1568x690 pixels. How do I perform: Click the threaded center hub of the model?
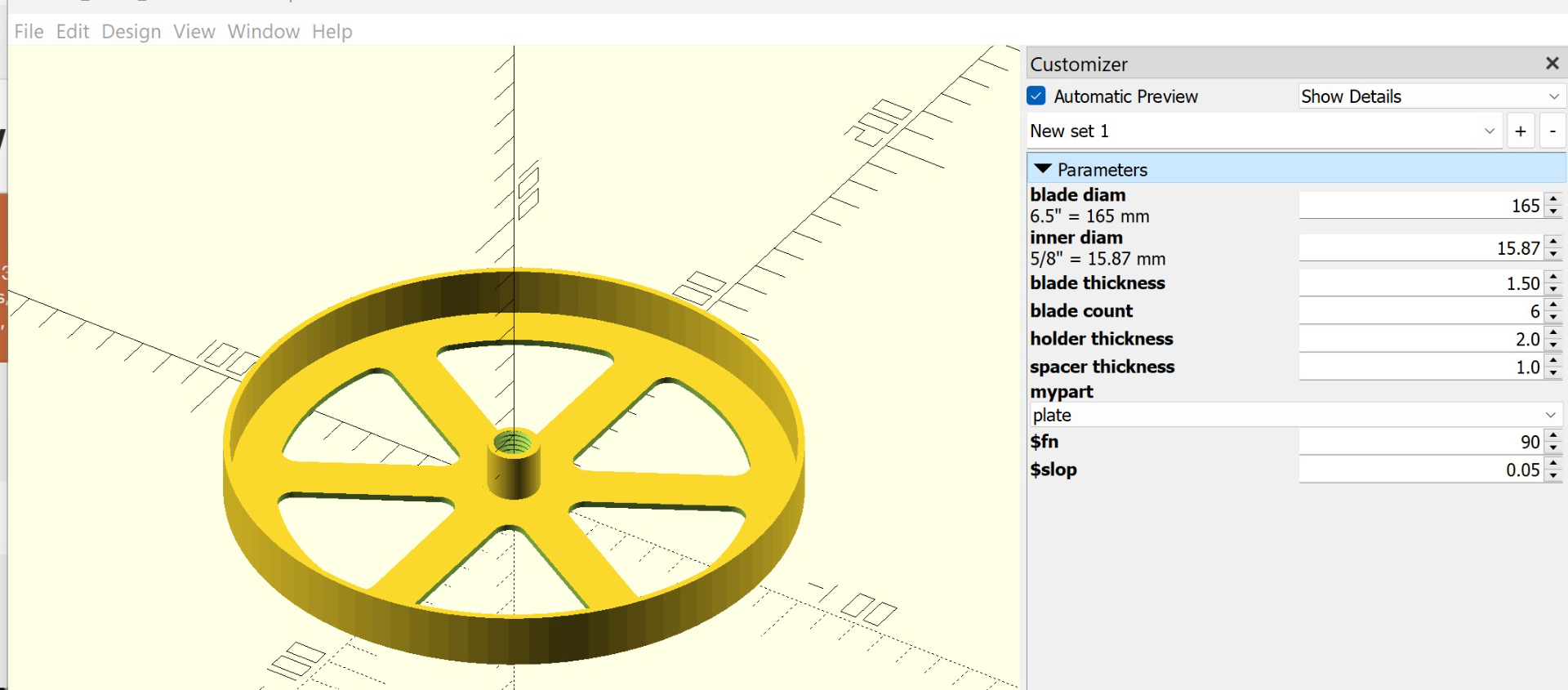[x=514, y=462]
